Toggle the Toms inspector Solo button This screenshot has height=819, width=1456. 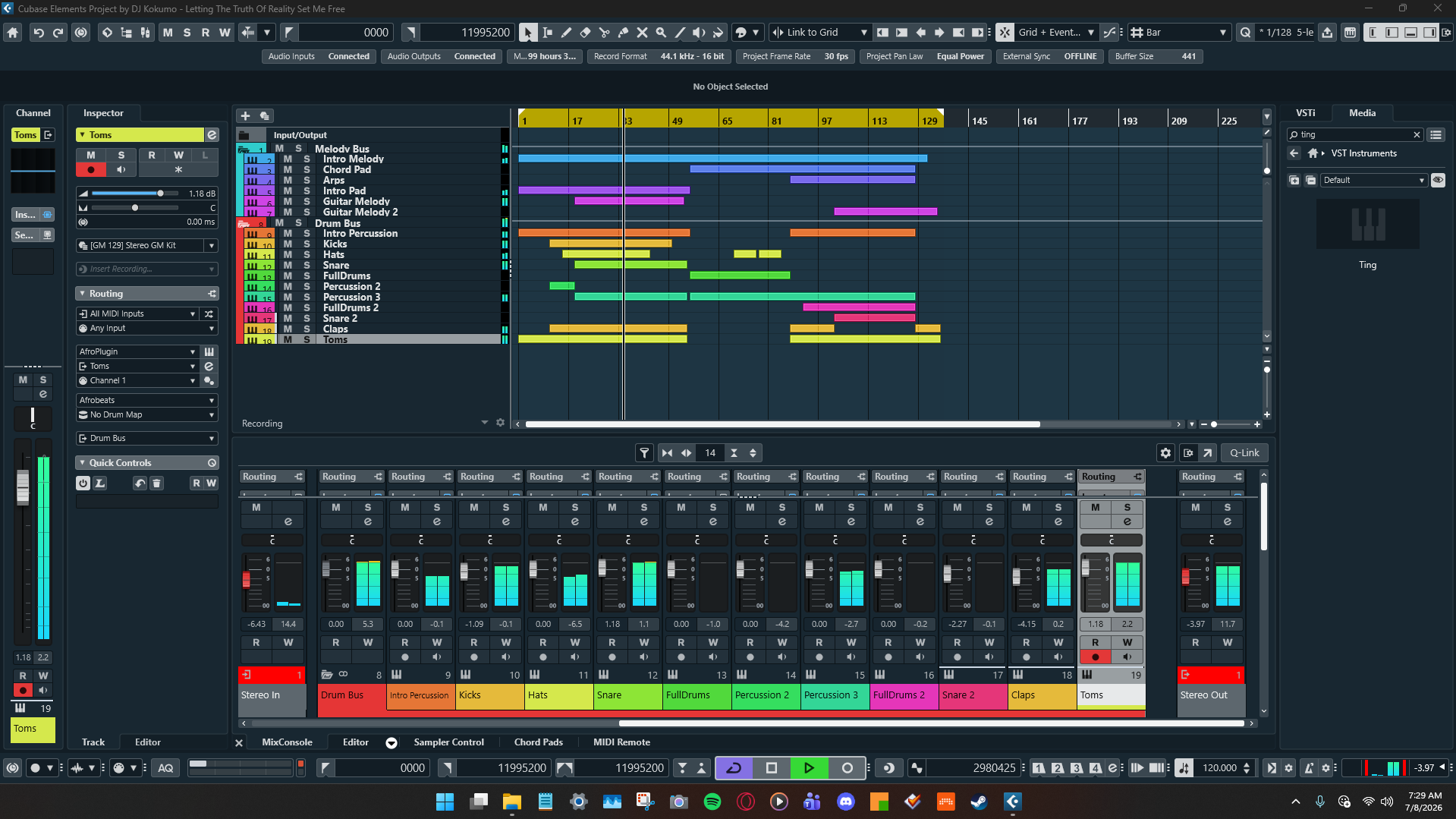coord(121,155)
